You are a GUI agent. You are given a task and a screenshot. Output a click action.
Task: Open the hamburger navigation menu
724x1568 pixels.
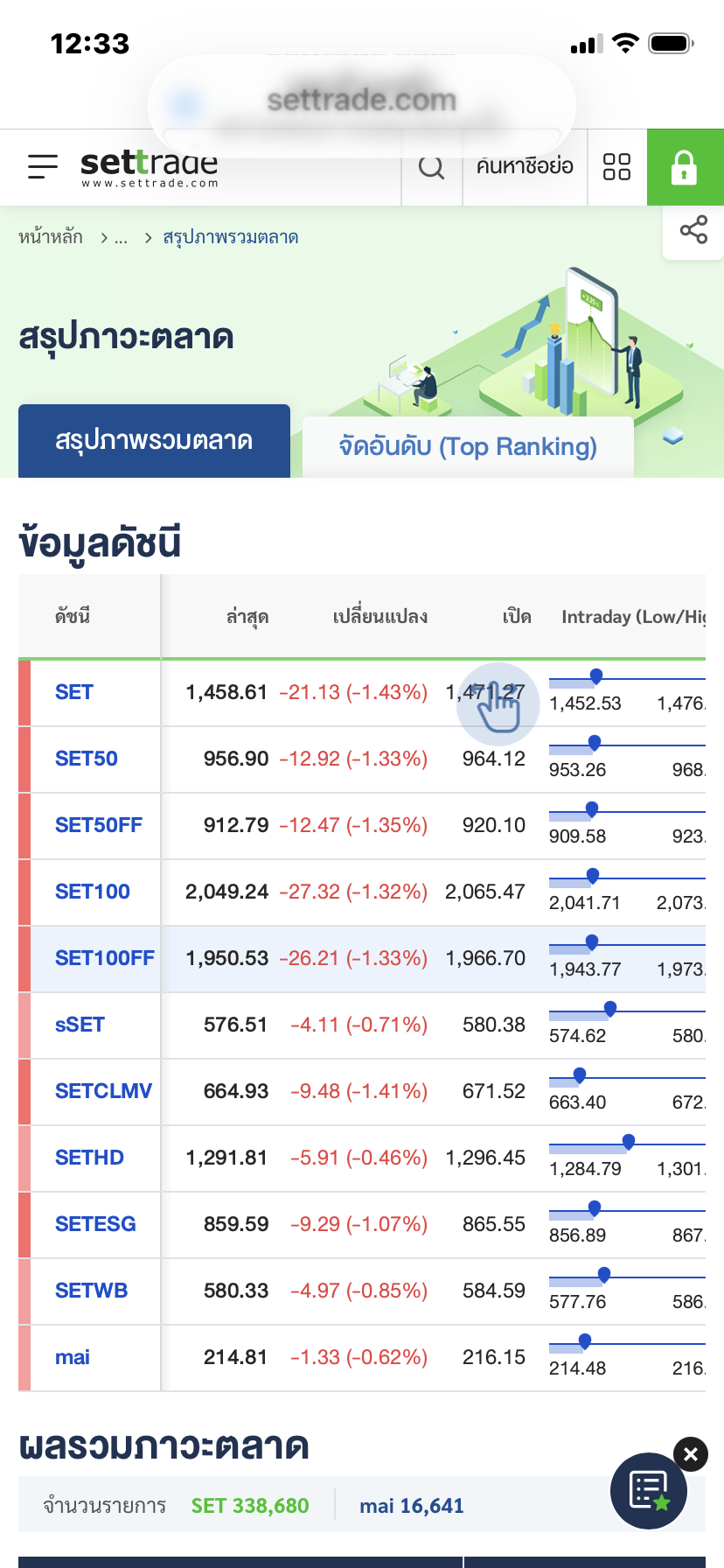click(42, 166)
